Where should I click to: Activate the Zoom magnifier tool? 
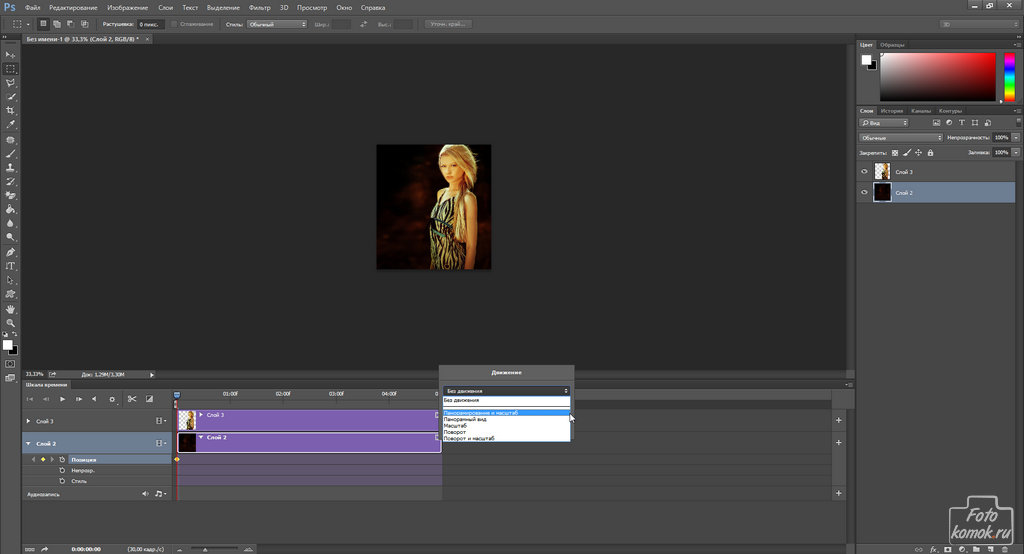coord(10,323)
